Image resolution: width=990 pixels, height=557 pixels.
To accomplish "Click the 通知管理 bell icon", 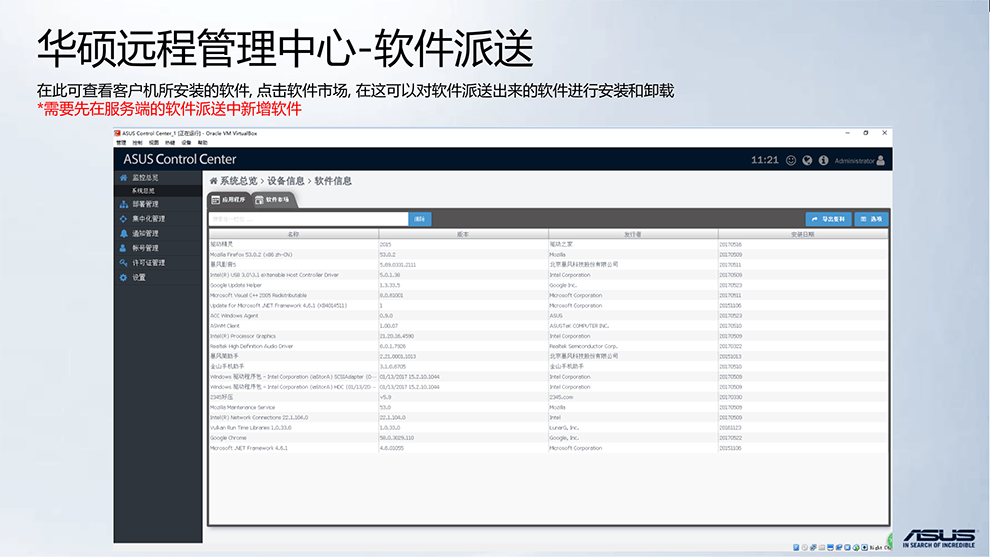I will tap(123, 233).
